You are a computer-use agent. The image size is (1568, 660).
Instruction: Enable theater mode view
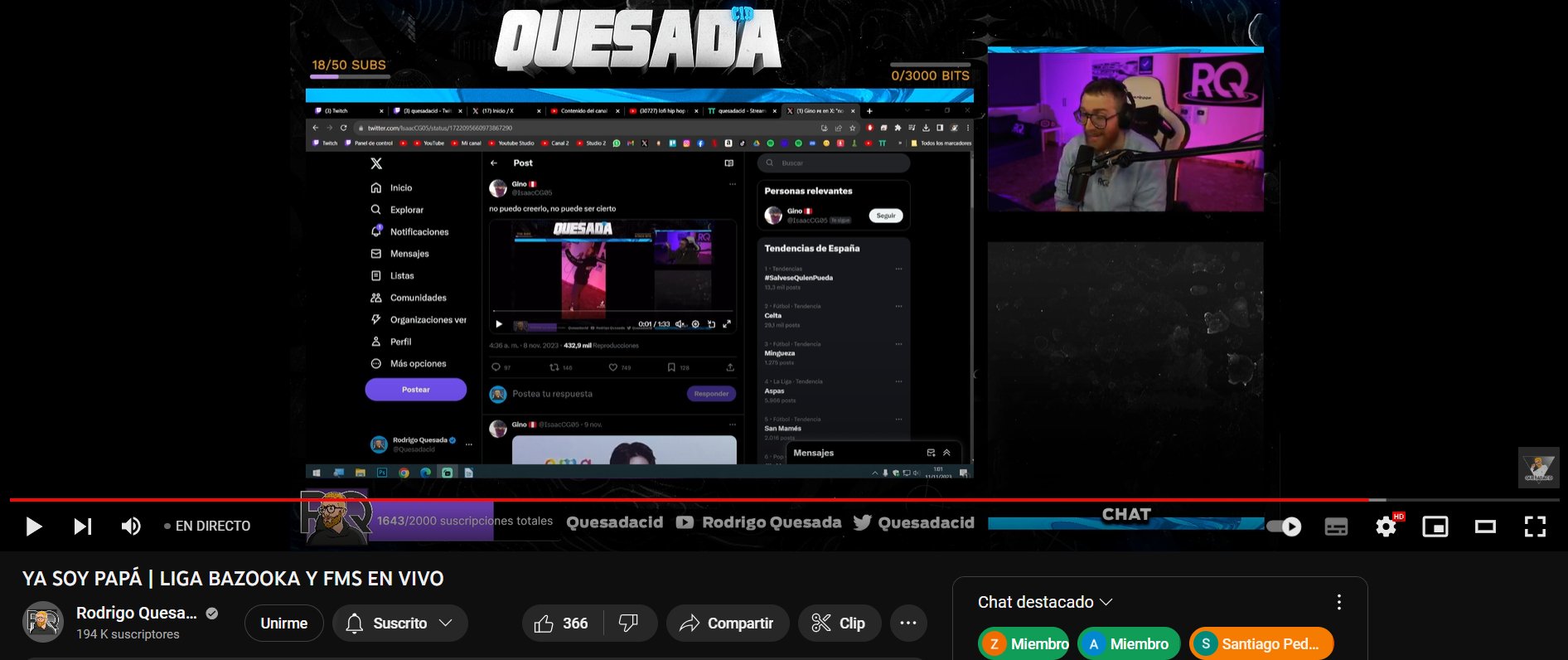(1485, 527)
